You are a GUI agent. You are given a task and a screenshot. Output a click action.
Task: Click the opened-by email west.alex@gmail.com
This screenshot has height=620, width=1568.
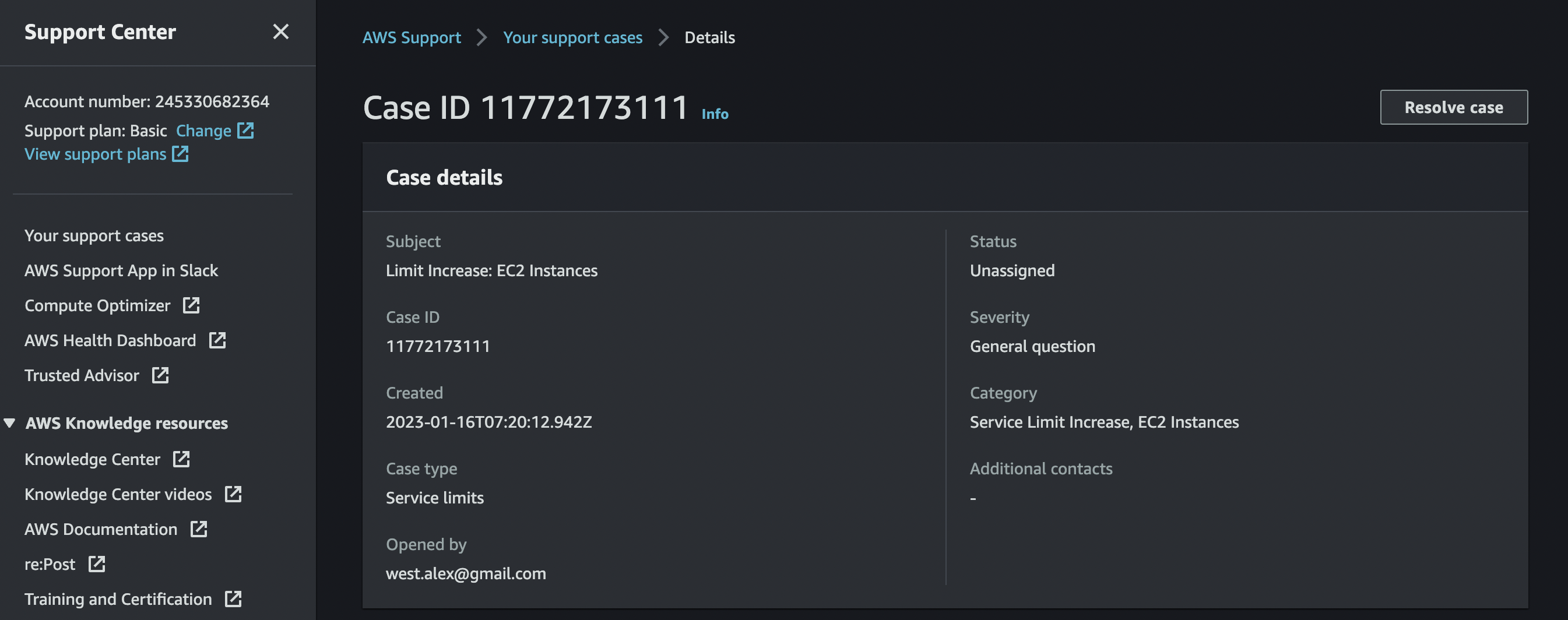(x=466, y=573)
